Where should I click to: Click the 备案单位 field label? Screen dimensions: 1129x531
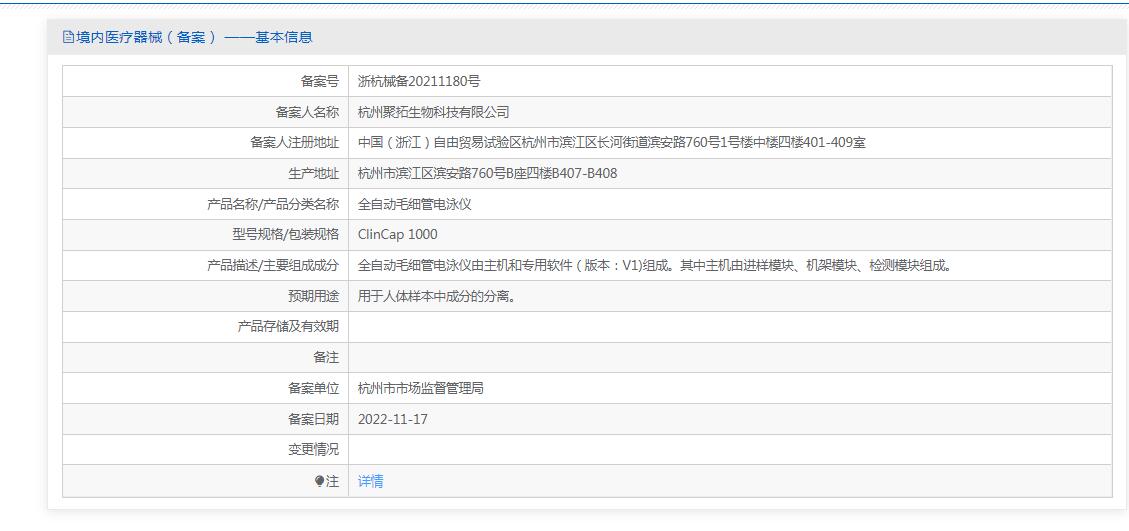(313, 388)
